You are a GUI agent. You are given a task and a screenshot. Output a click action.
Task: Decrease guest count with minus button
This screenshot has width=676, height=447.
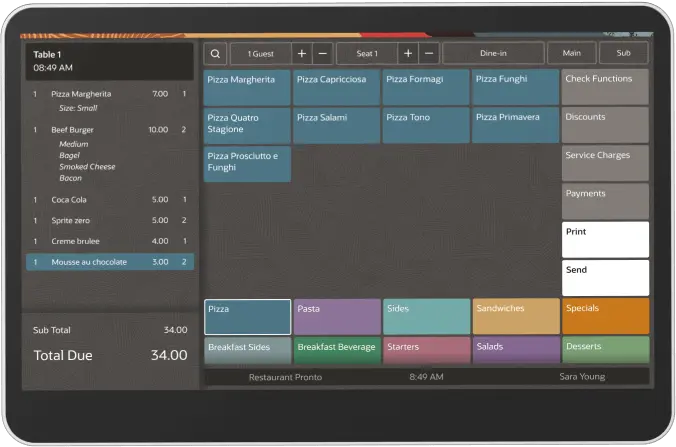coord(323,54)
